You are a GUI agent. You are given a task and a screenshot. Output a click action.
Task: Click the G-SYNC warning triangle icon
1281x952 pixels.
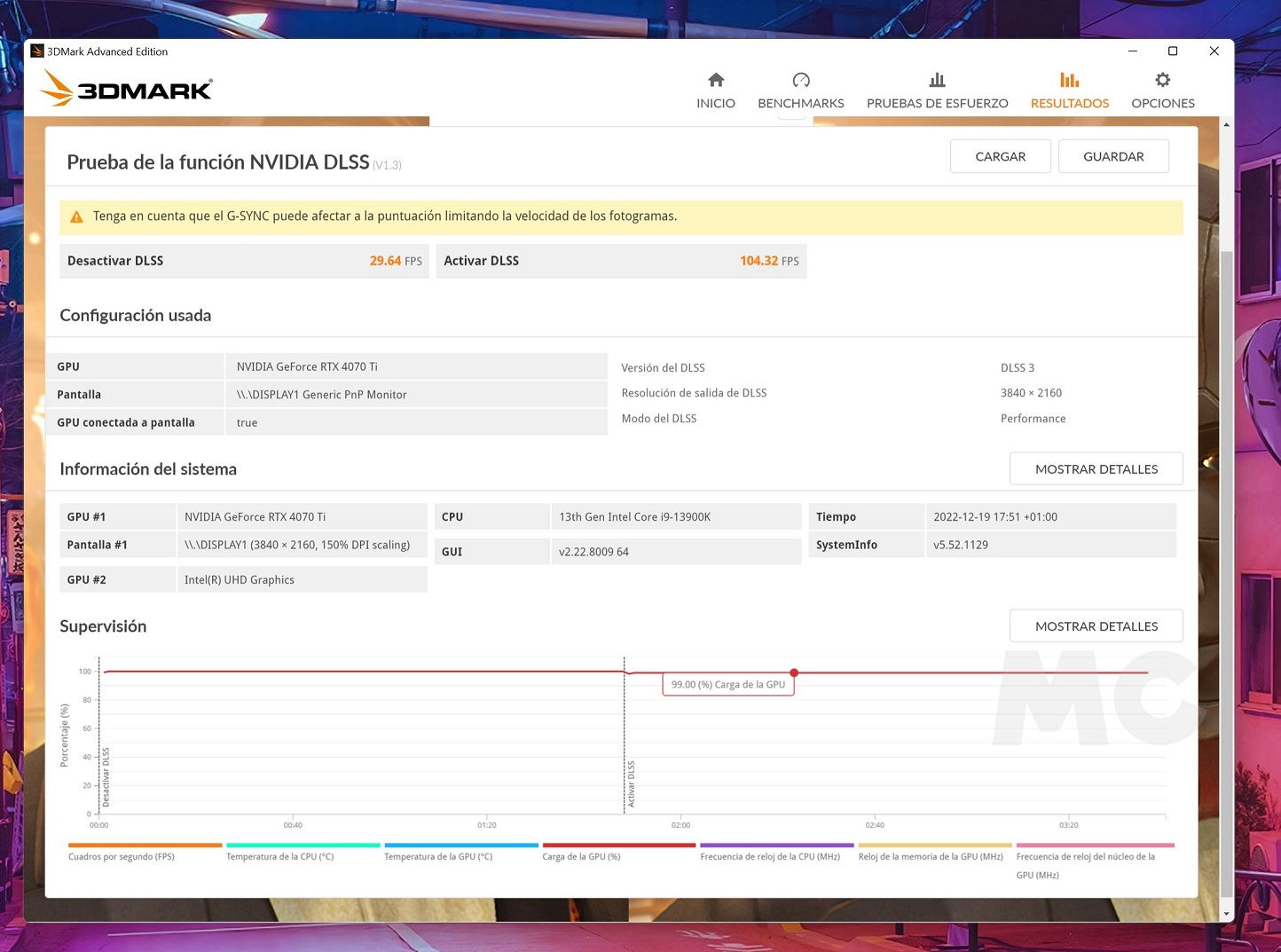click(x=77, y=216)
